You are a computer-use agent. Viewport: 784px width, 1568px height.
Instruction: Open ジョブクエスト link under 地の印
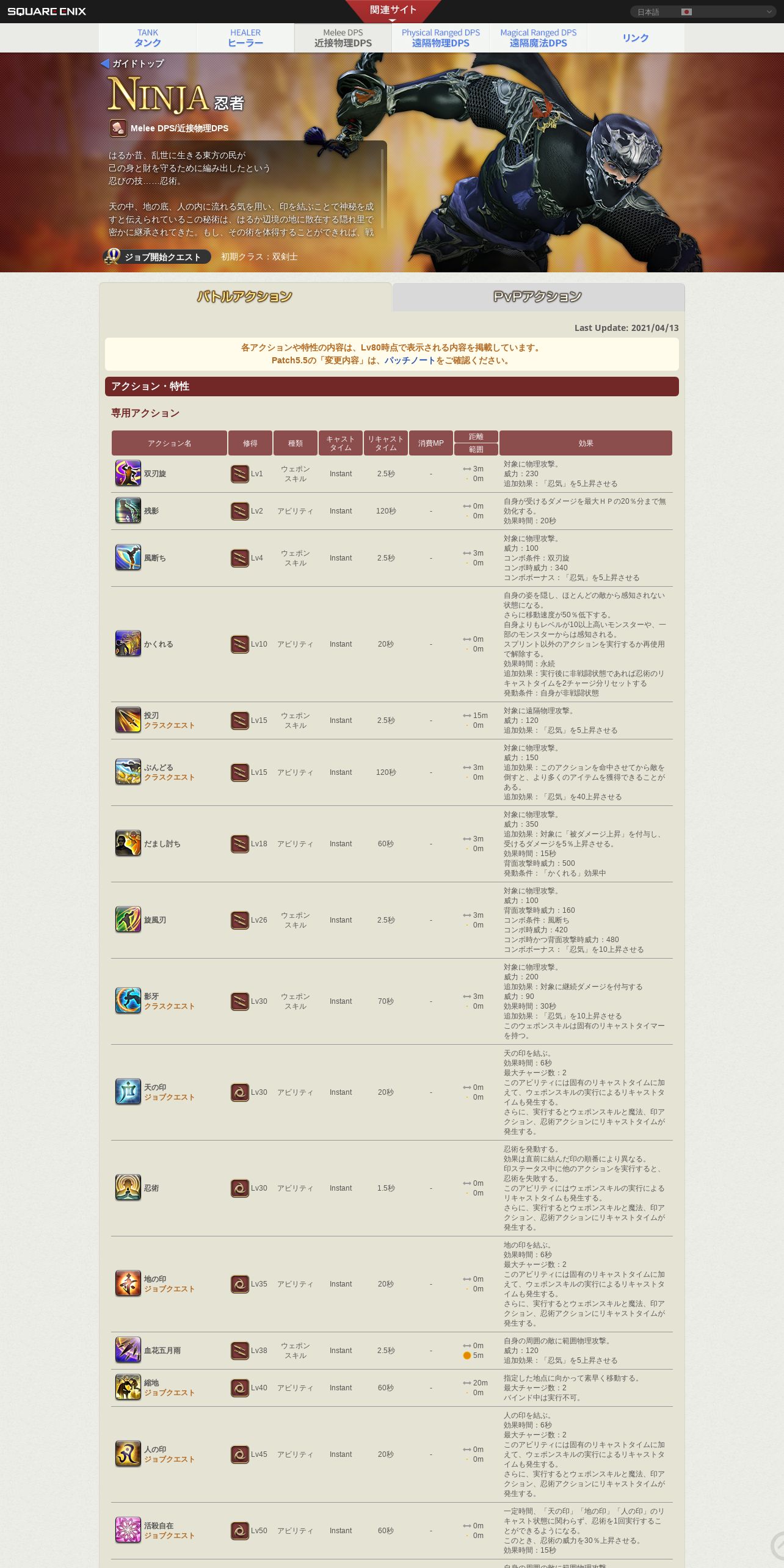[x=169, y=1289]
